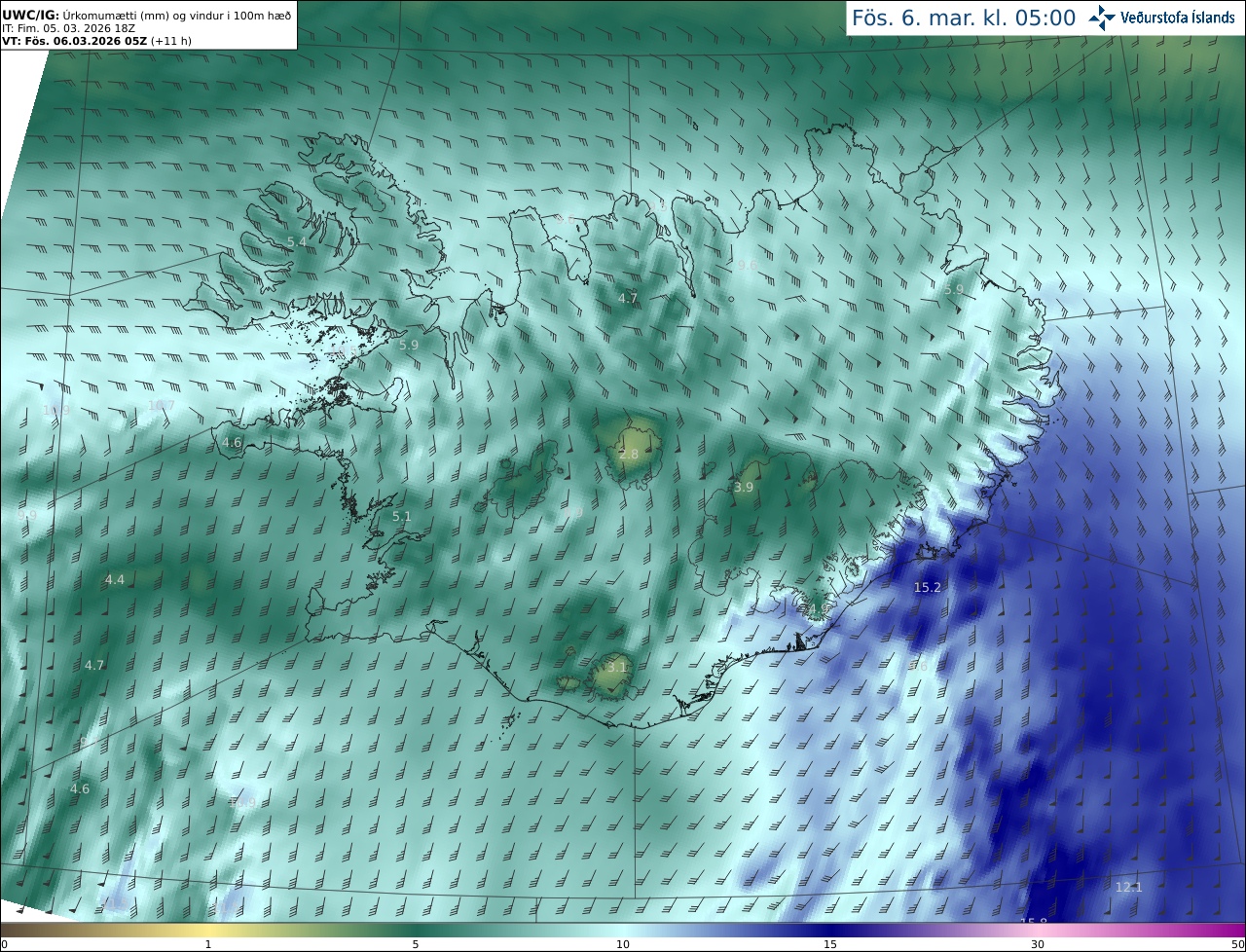Click the pink 30 mm color on the scale

pyautogui.click(x=1038, y=932)
